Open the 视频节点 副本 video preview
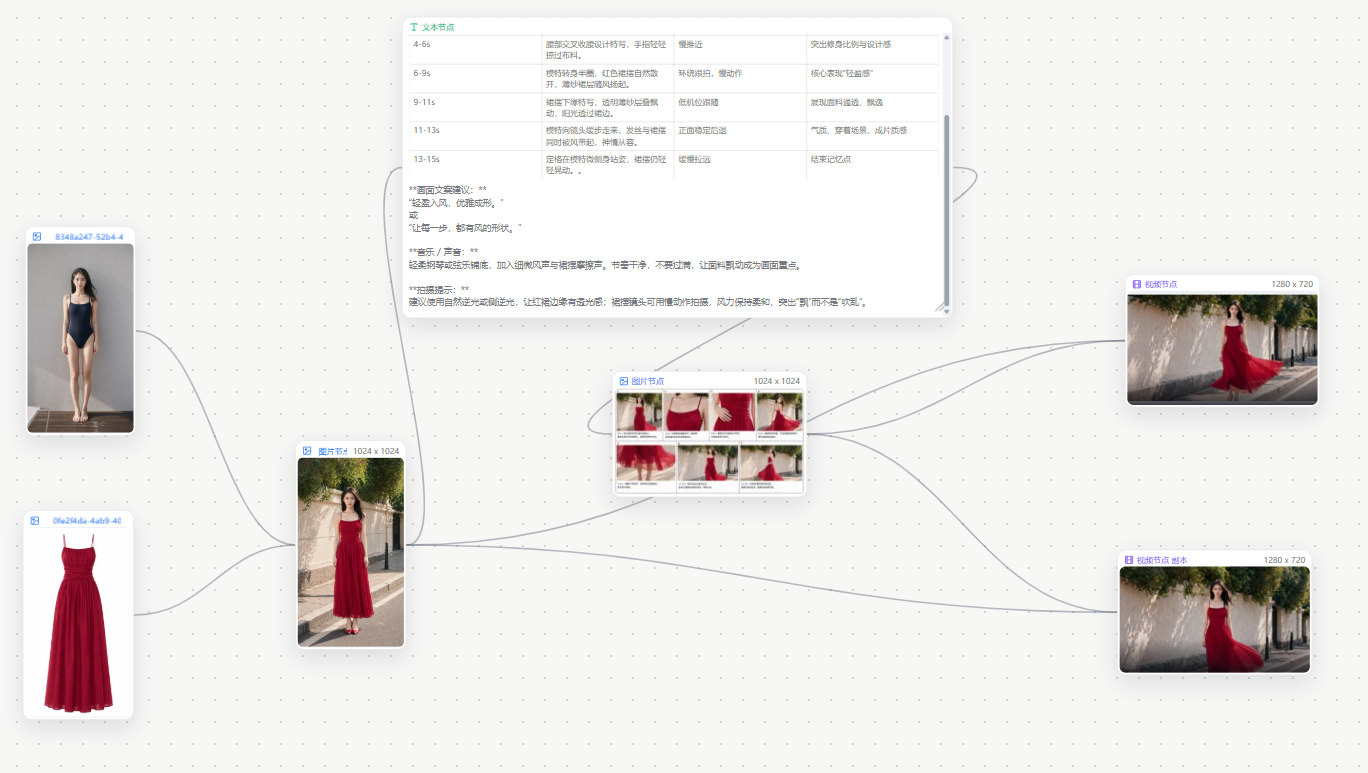This screenshot has width=1368, height=773. pyautogui.click(x=1214, y=619)
